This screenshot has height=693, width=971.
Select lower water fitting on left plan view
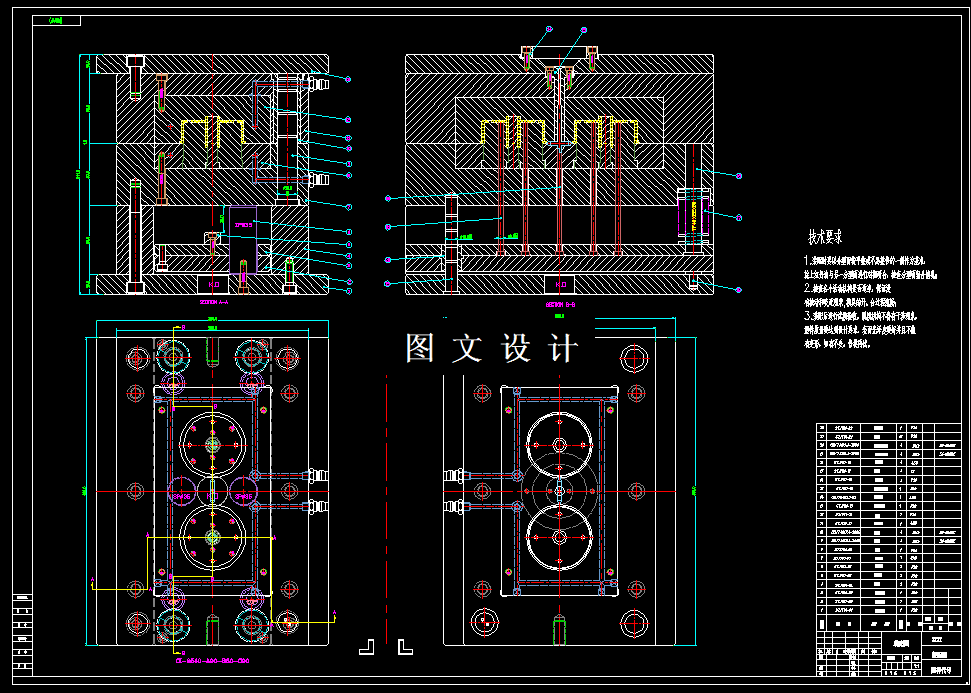[x=318, y=507]
